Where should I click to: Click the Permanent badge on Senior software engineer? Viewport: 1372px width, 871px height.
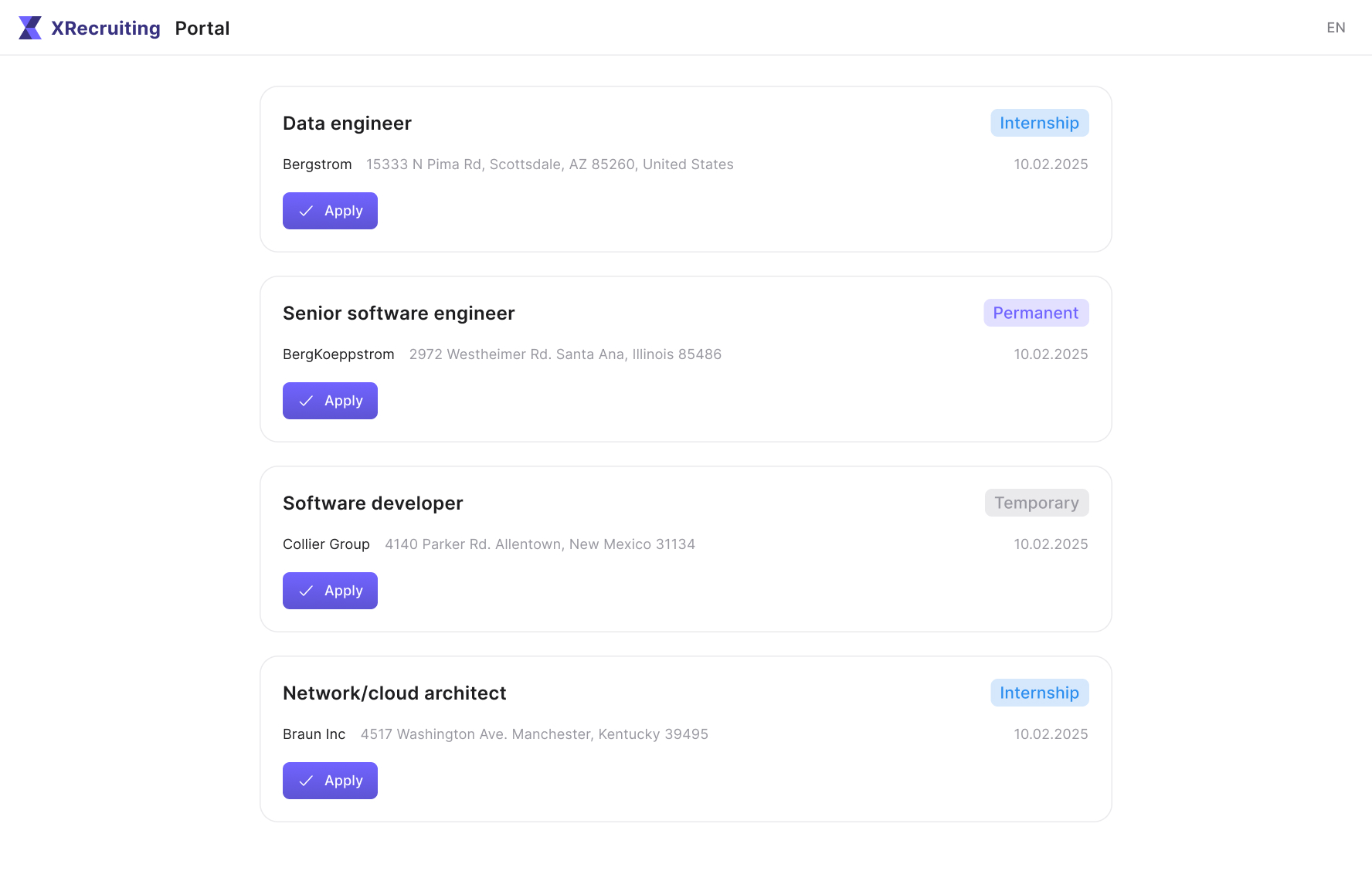point(1036,313)
